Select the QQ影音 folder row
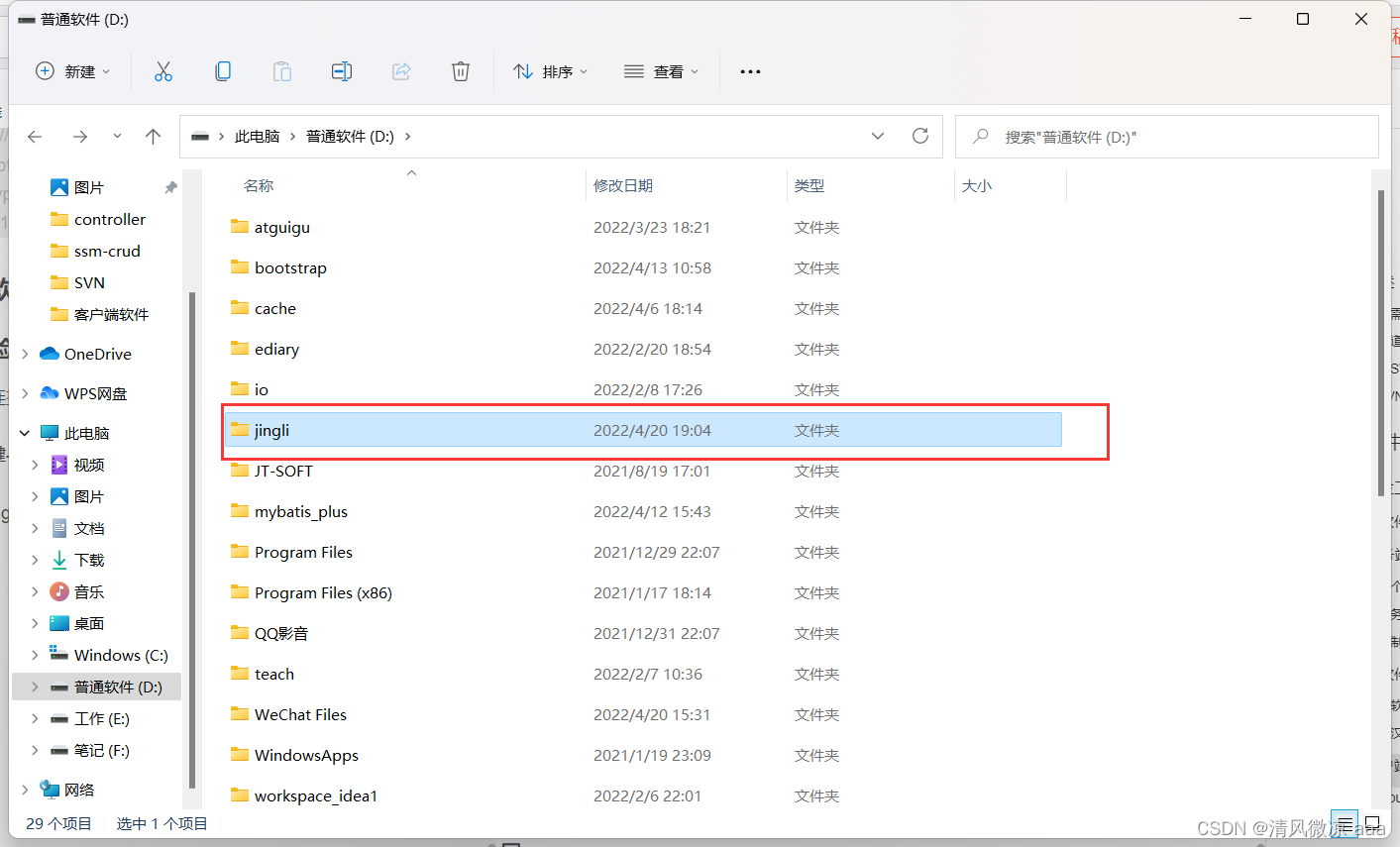The width and height of the screenshot is (1400, 847). tap(643, 633)
